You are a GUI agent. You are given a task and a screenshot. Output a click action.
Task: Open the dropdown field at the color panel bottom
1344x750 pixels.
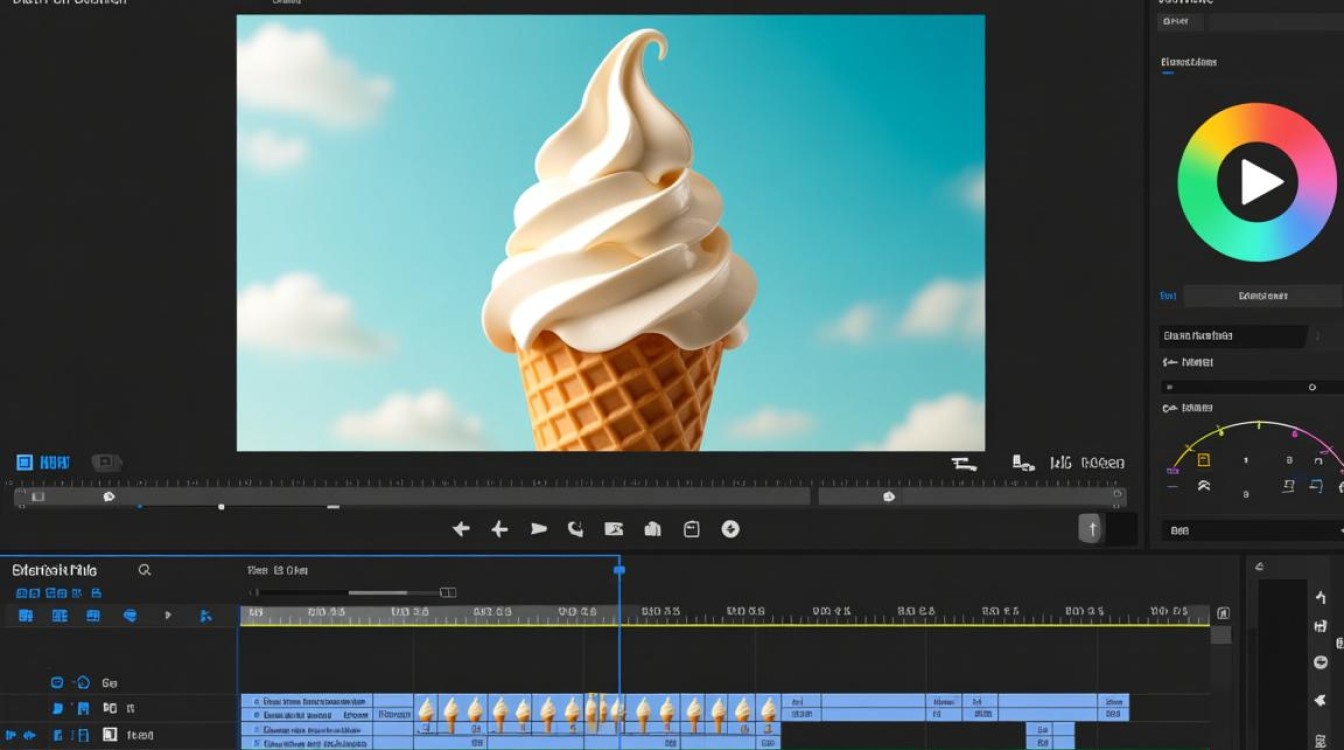1253,531
